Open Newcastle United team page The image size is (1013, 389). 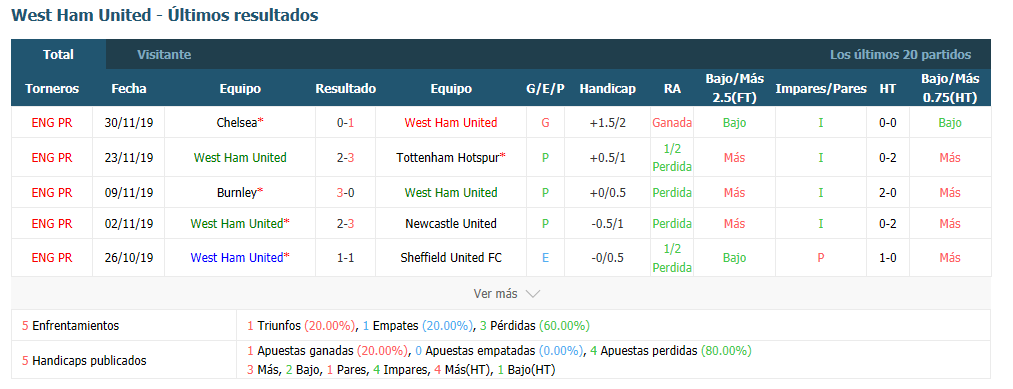click(451, 224)
